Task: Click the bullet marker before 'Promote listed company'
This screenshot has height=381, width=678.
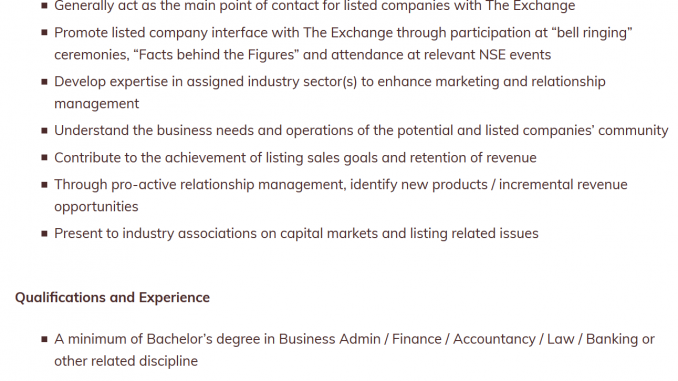Action: 44,32
